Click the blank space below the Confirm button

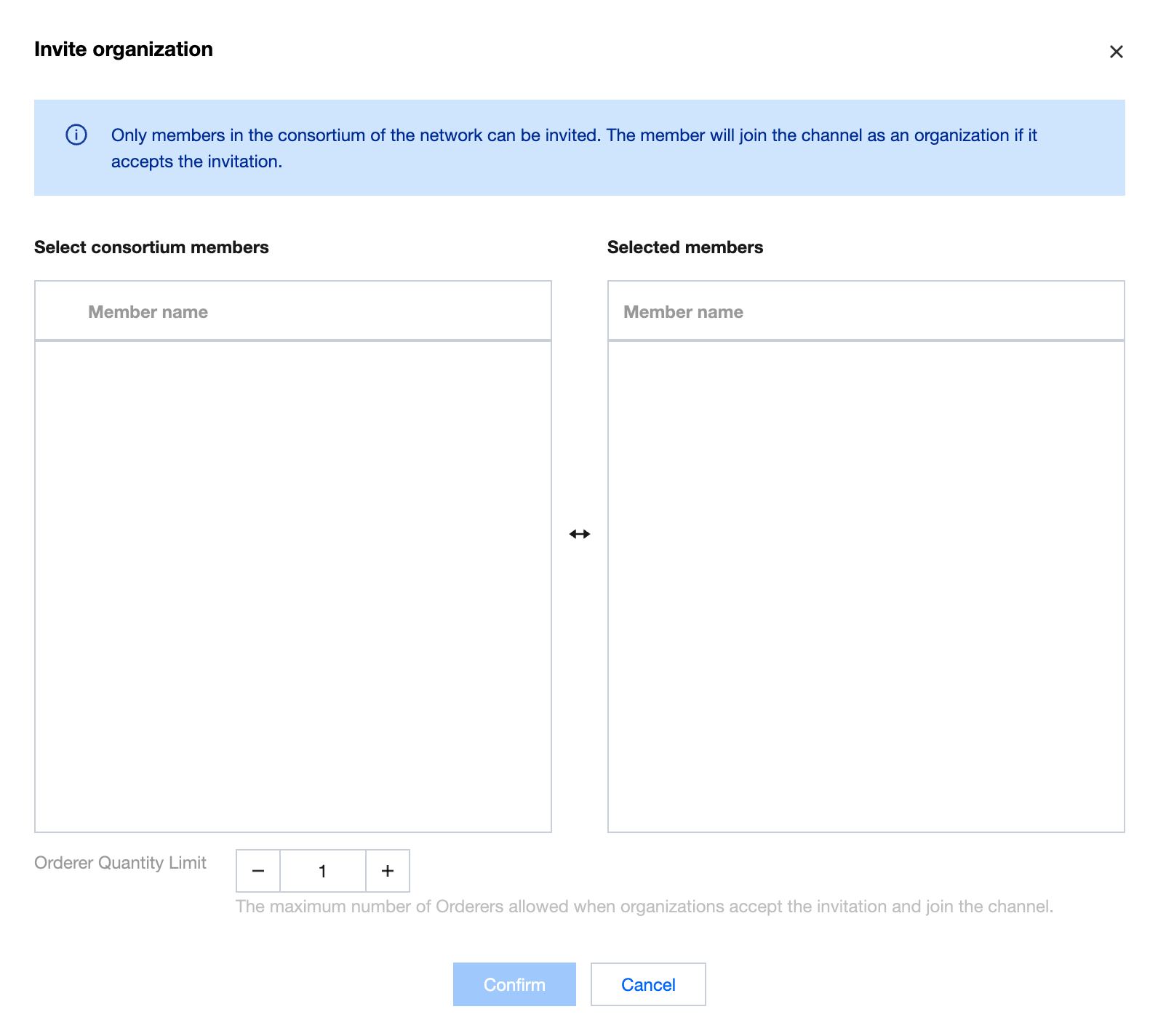pyautogui.click(x=514, y=1022)
